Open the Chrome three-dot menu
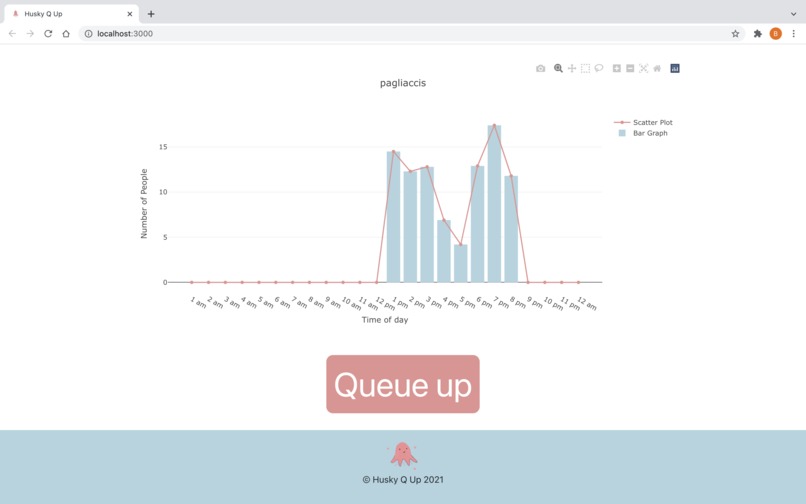Screen dimensions: 806x504 coord(794,33)
